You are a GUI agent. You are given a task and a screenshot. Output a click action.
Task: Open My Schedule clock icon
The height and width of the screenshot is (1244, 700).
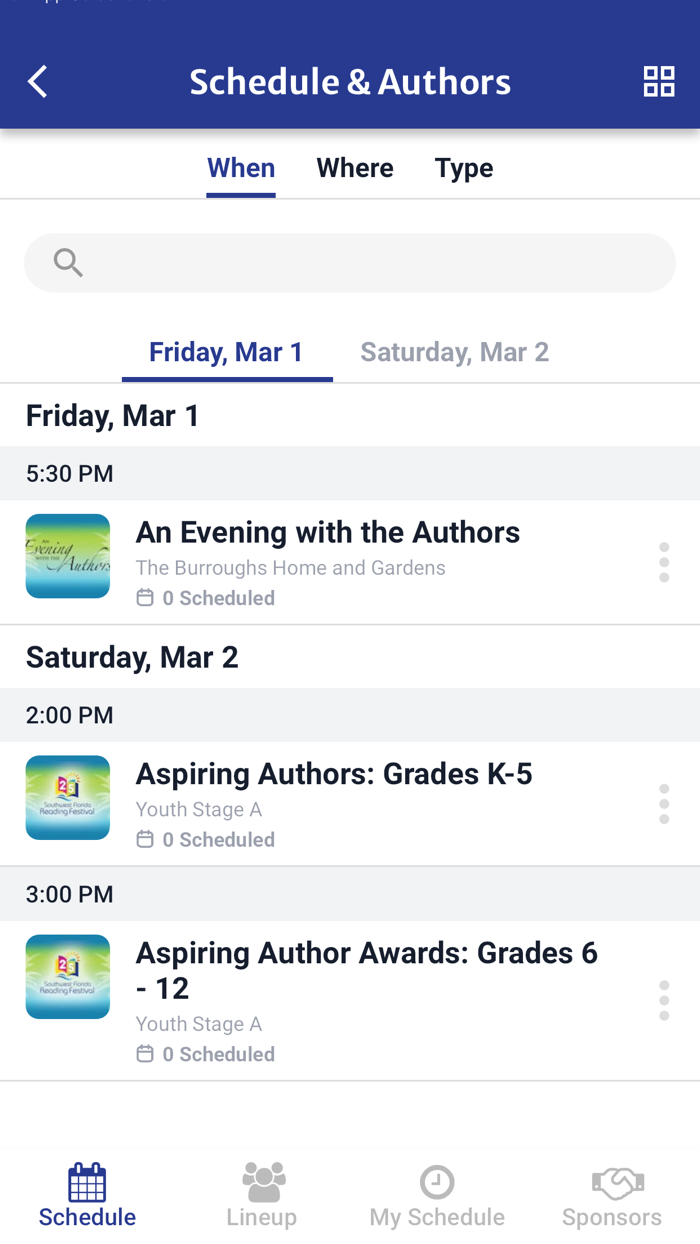tap(437, 1180)
